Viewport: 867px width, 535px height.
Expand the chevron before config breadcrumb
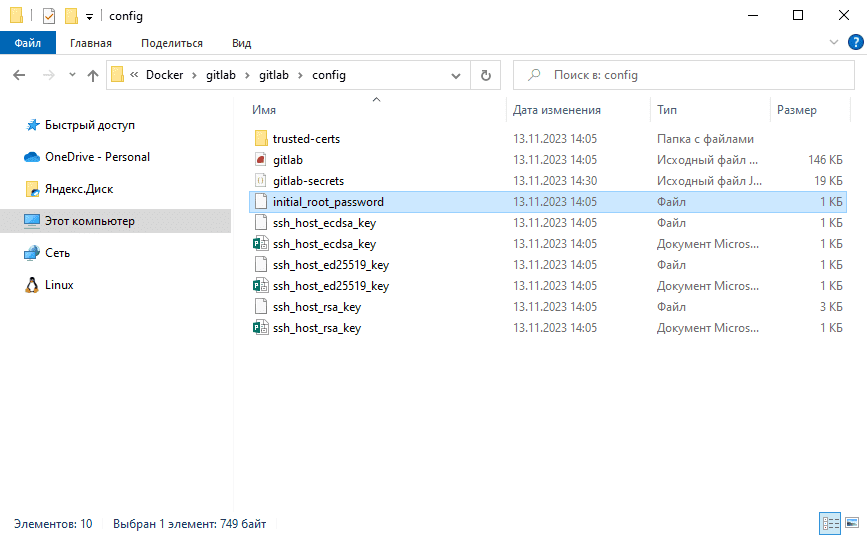click(x=300, y=75)
